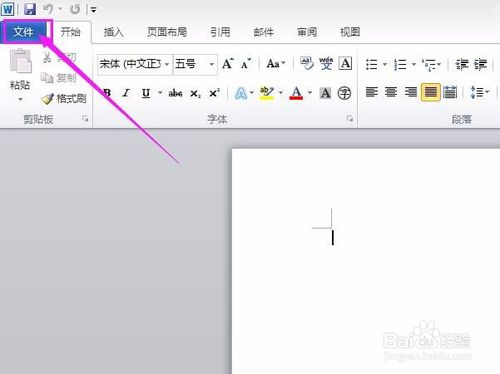
Task: Open the Bullets dropdown arrow
Action: [x=384, y=64]
